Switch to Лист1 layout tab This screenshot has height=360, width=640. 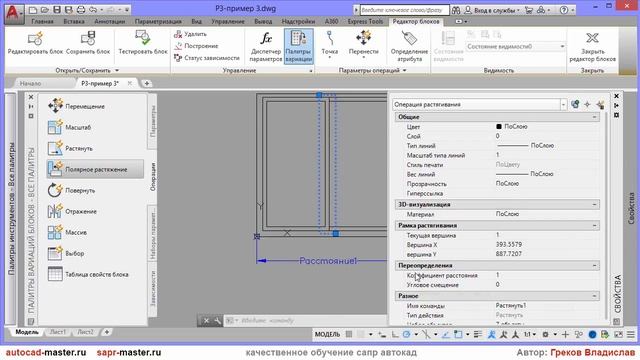tap(58, 332)
